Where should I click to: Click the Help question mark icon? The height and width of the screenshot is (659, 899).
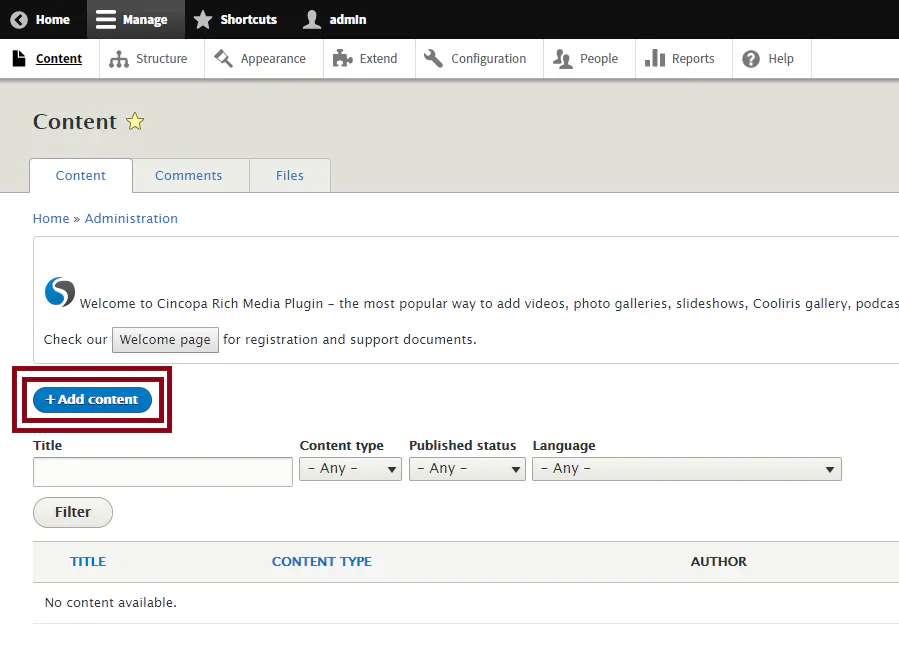(751, 59)
